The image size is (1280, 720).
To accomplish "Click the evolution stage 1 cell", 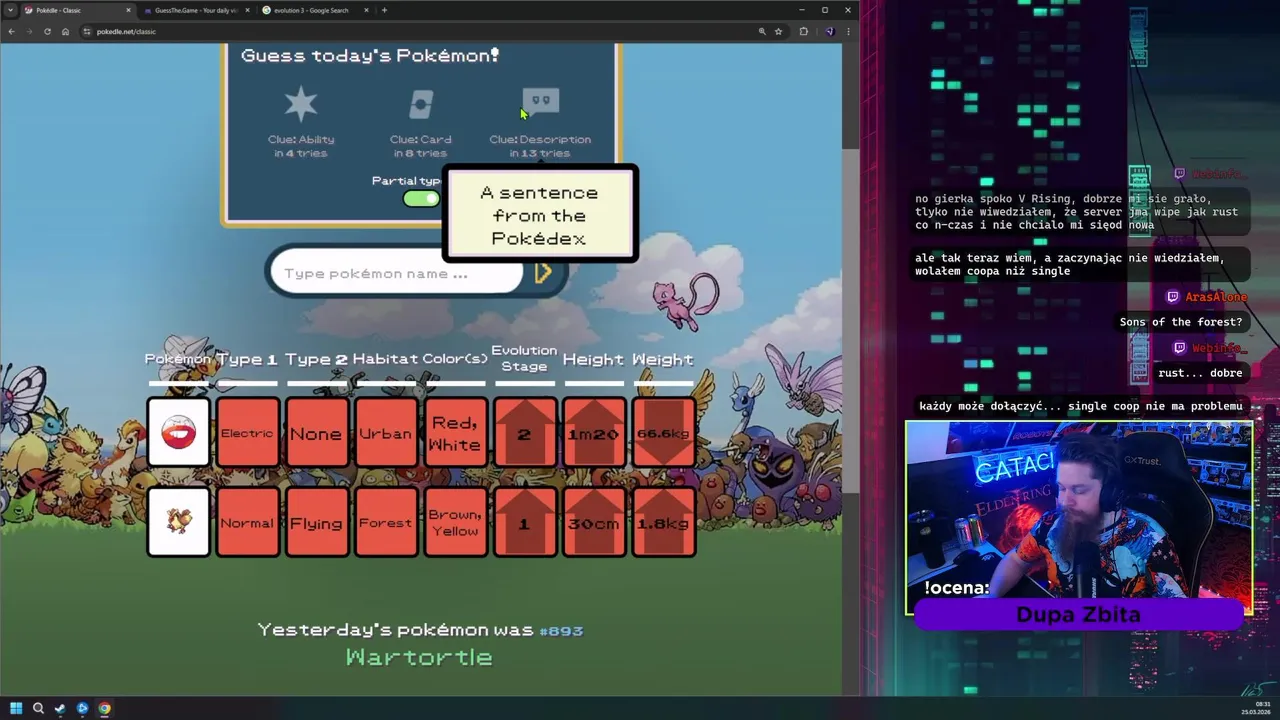I will click(524, 522).
